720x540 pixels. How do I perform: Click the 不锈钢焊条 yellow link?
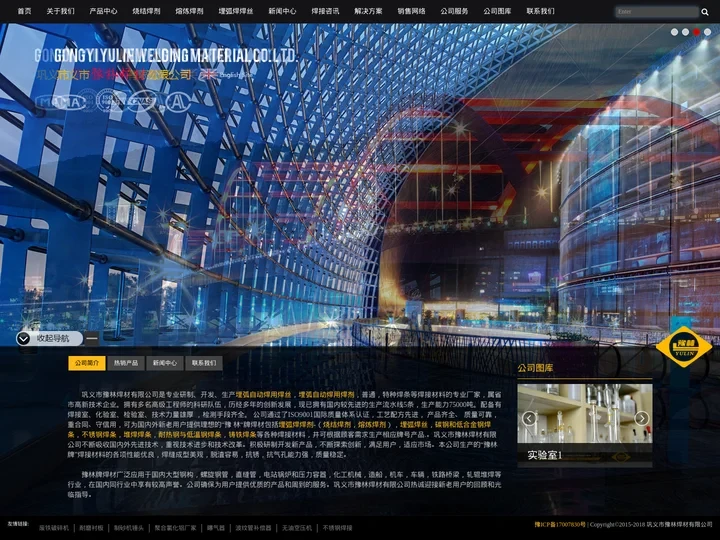point(99,435)
